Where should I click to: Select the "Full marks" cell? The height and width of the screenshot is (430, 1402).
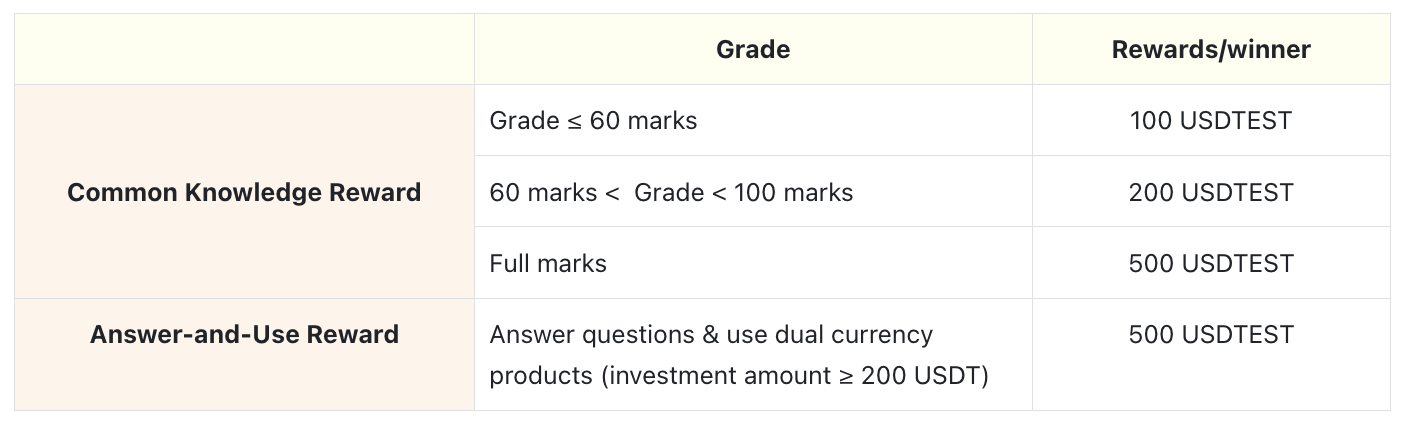point(548,263)
